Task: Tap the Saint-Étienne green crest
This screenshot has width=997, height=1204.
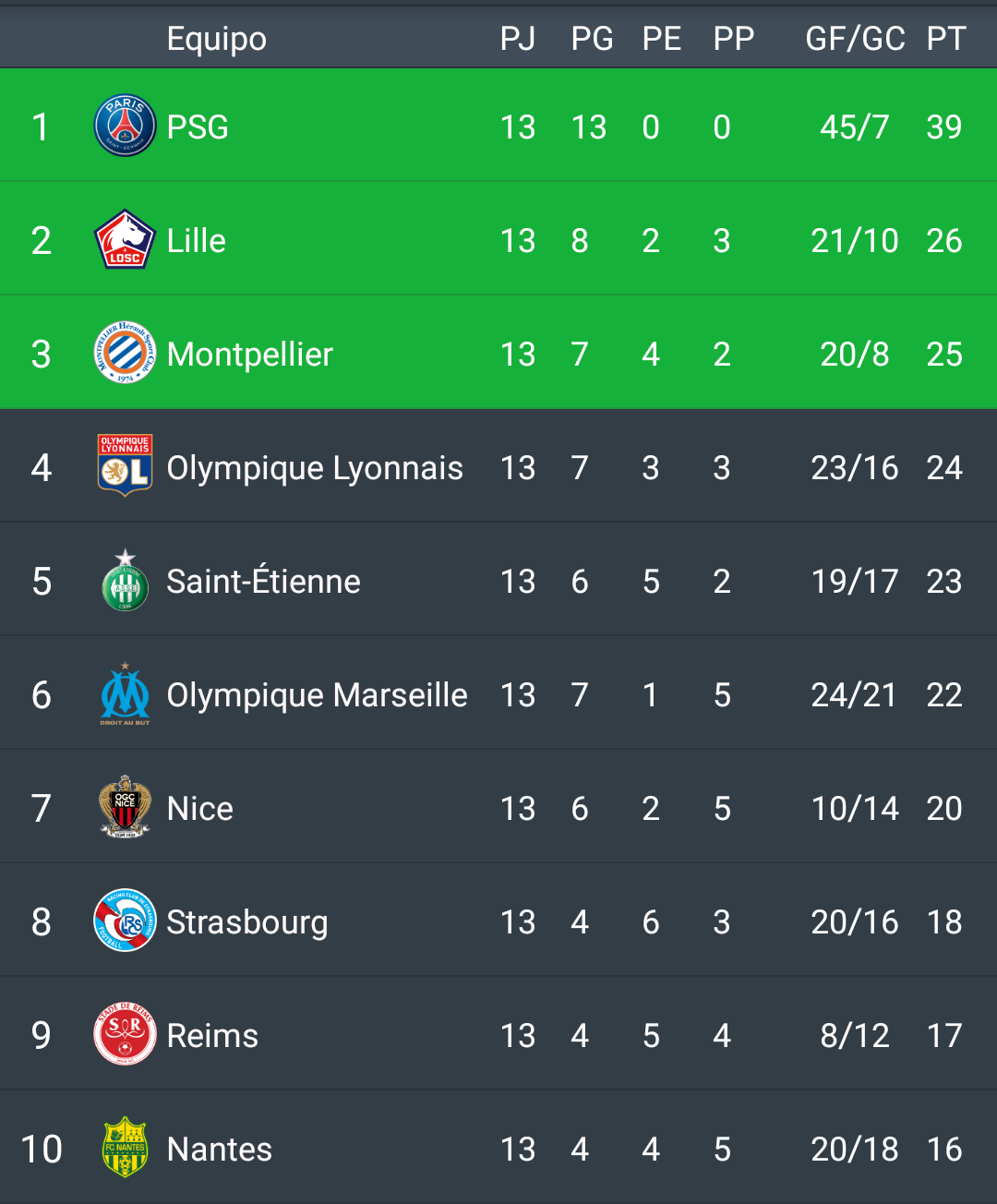Action: click(125, 580)
